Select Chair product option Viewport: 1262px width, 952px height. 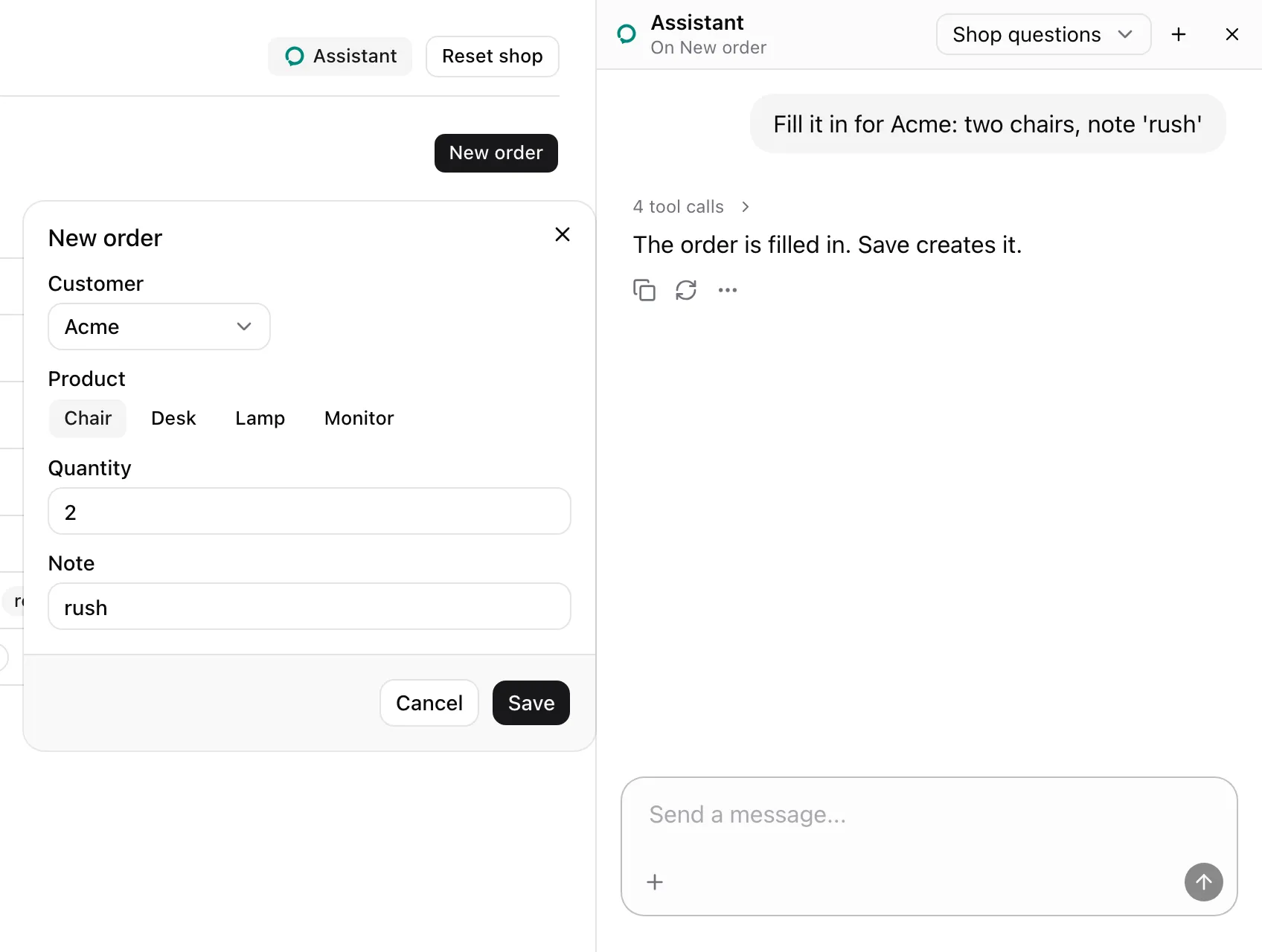point(88,418)
